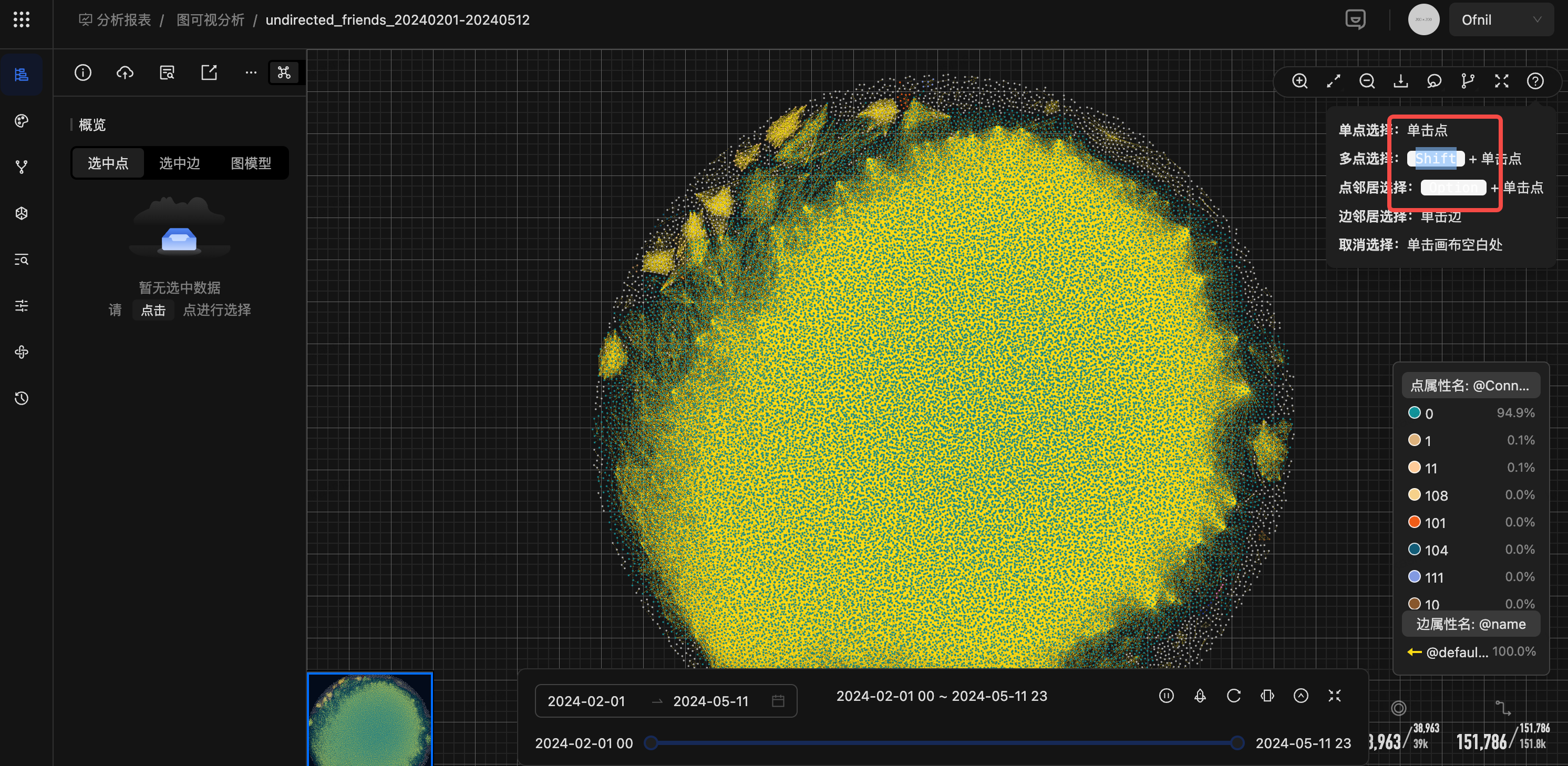Select legend entry 11
The width and height of the screenshot is (1568, 766).
(1471, 468)
